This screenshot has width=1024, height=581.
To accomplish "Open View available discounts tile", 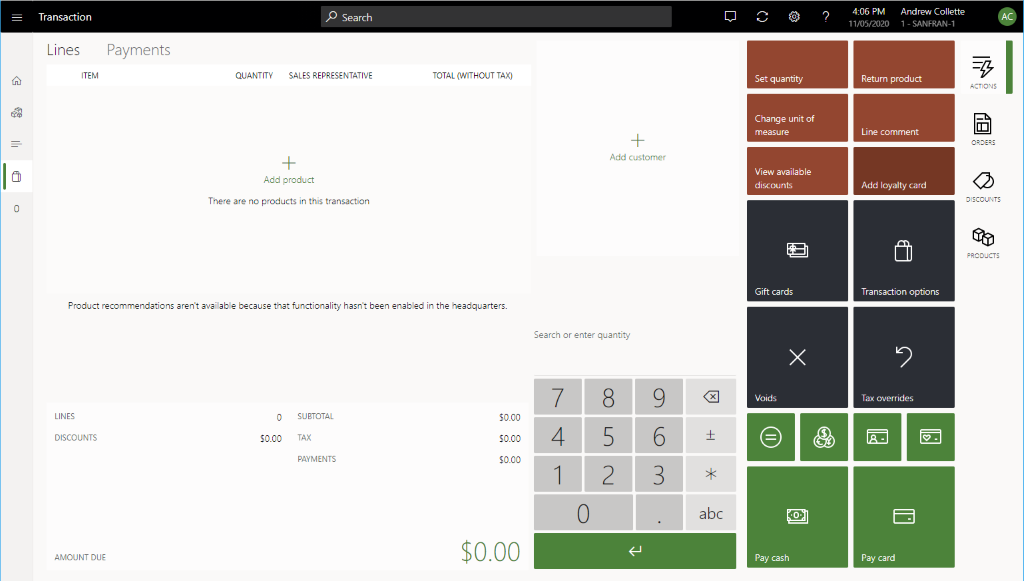I will pos(797,171).
